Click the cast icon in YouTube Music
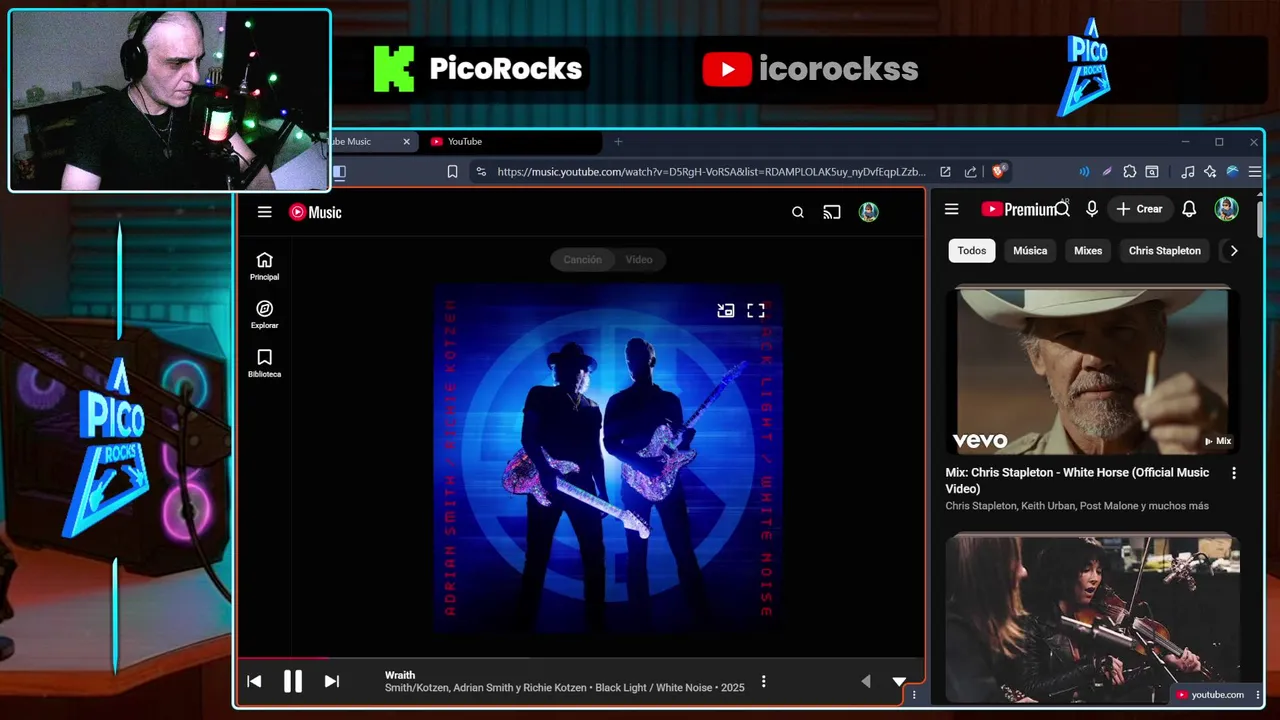This screenshot has width=1280, height=720. point(832,212)
